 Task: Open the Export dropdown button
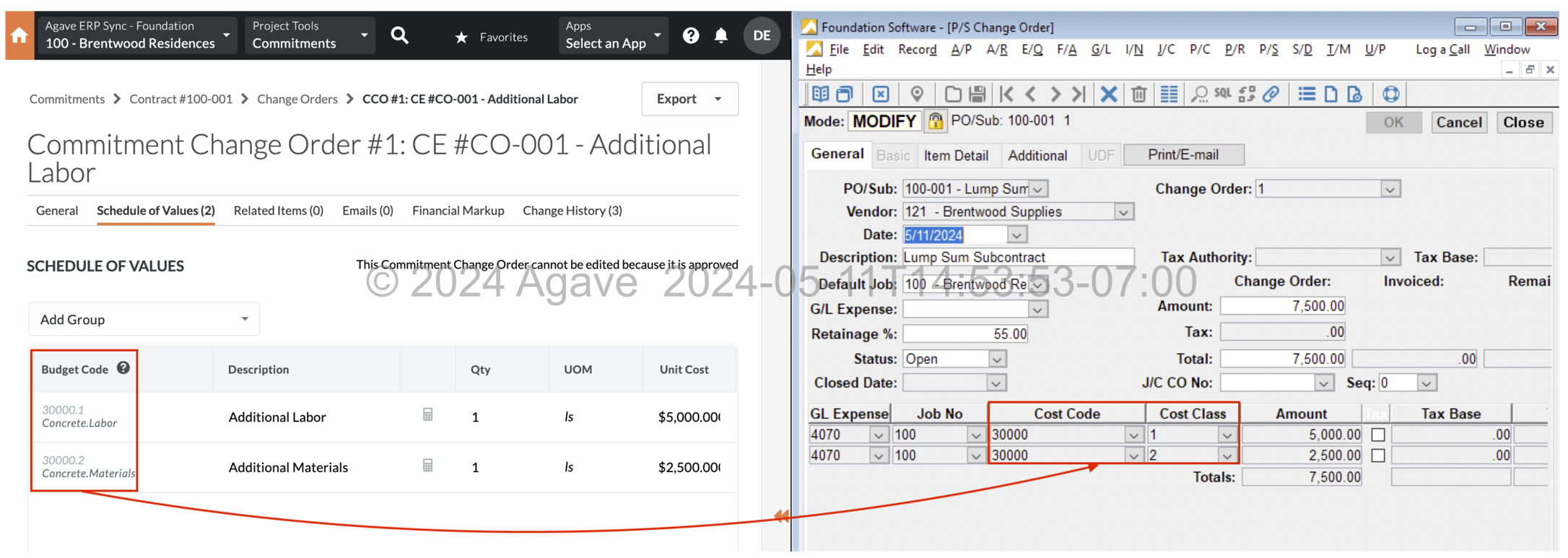[x=689, y=99]
